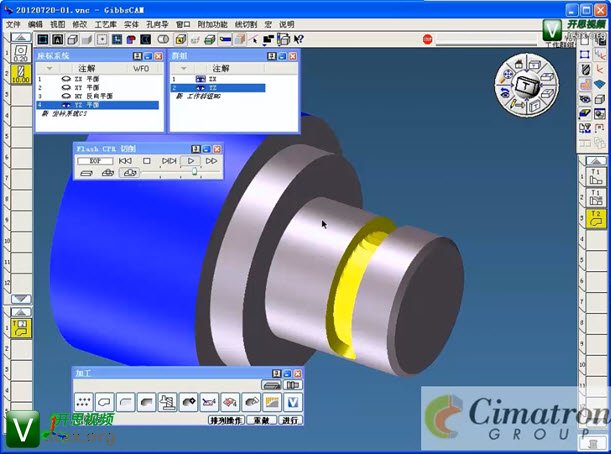
Task: Toggle eye icon of workgroup YZ row
Action: coord(200,88)
